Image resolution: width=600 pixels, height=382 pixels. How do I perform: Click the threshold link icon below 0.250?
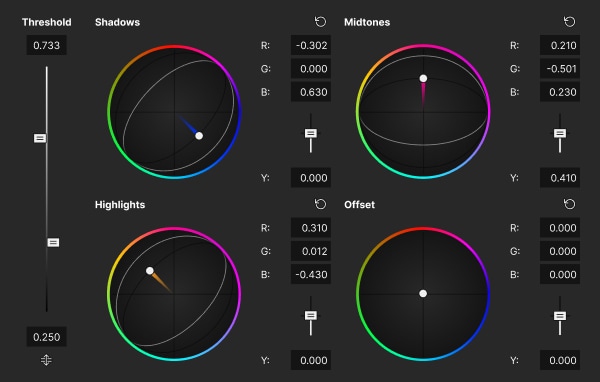[46, 360]
